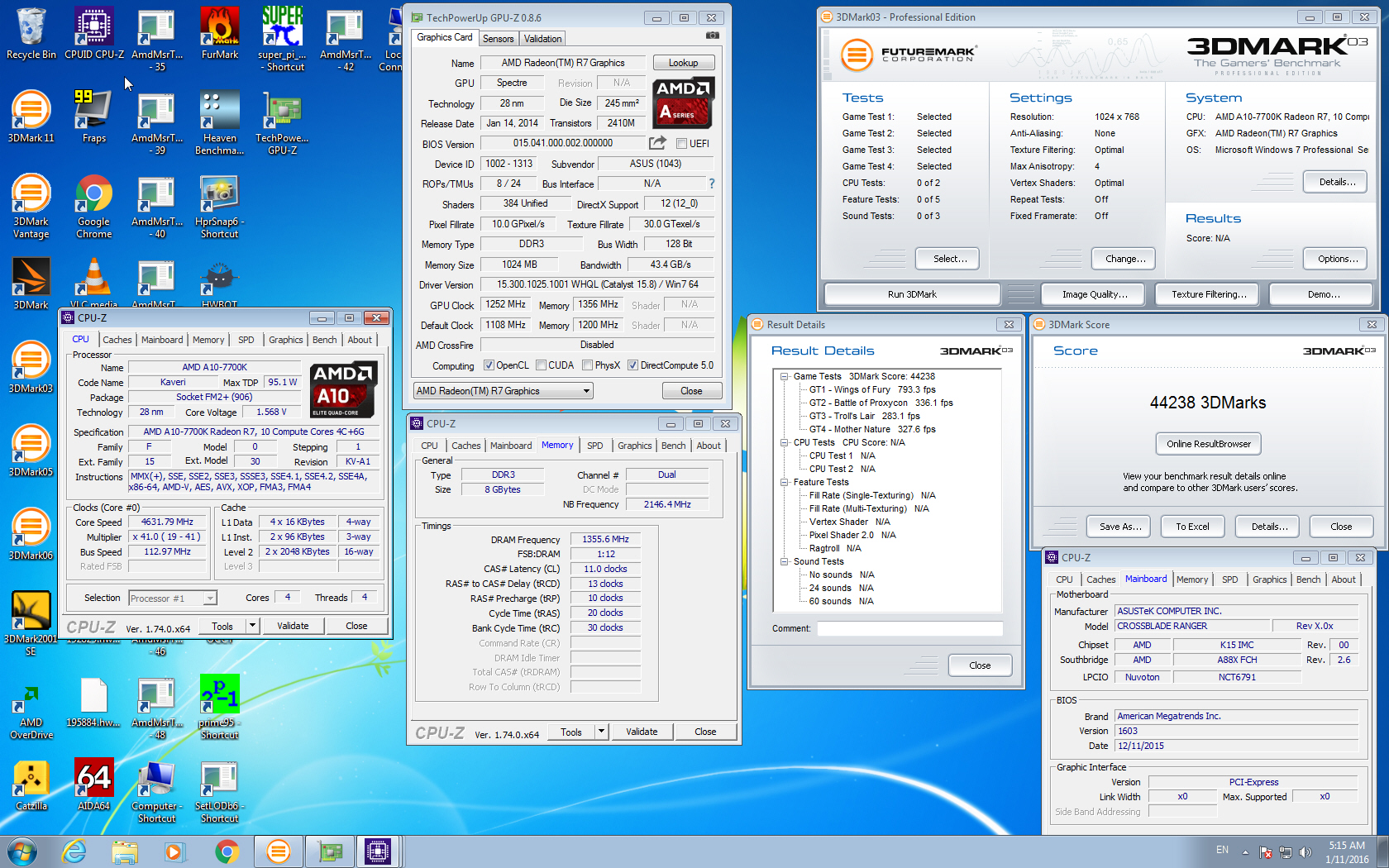Click the volume icon in system tray

click(1305, 851)
